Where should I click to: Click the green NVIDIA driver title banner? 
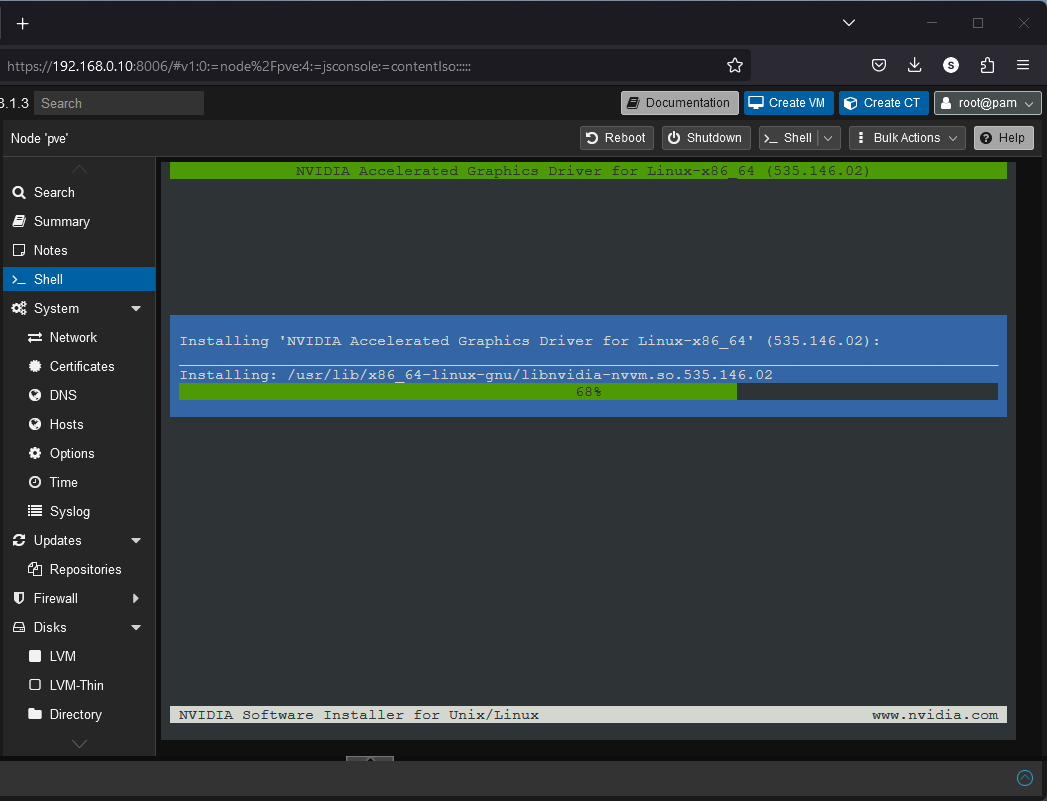point(588,171)
